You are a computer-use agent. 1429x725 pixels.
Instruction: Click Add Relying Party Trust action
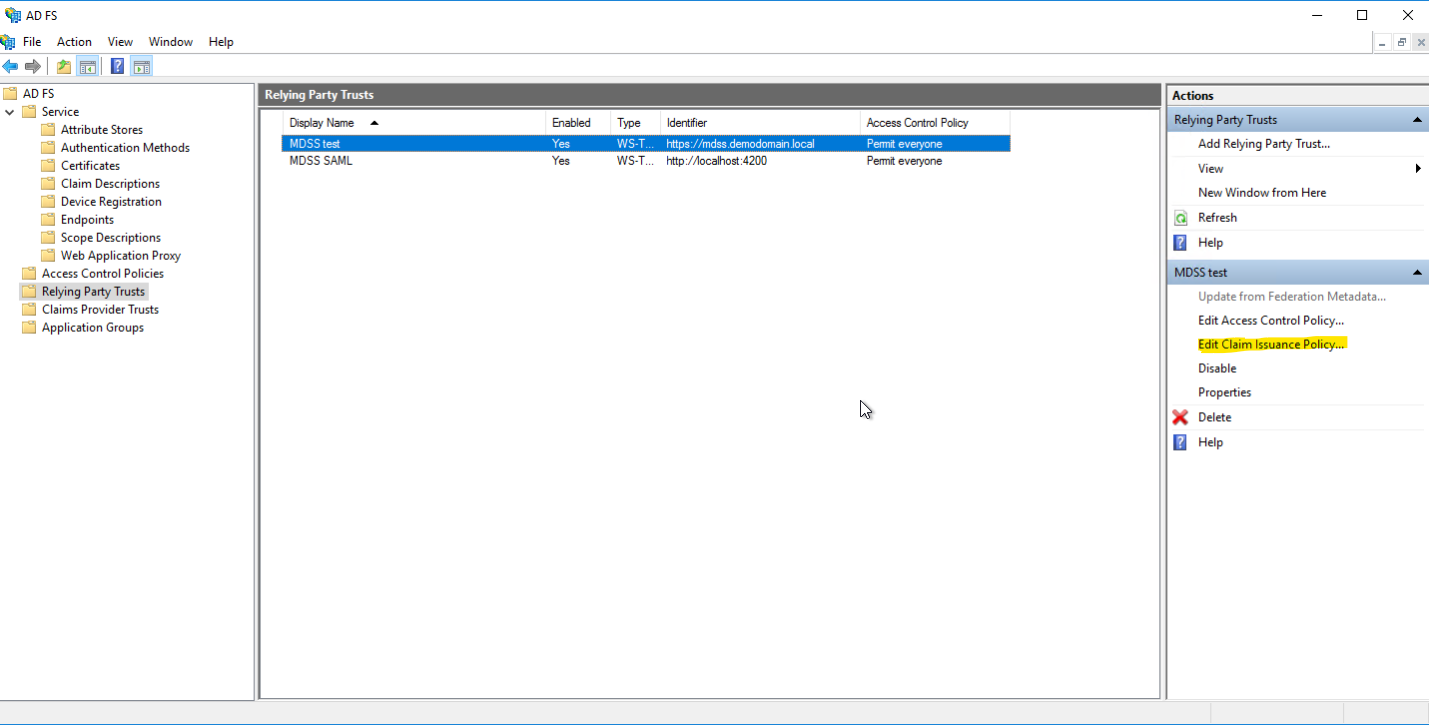coord(1264,144)
